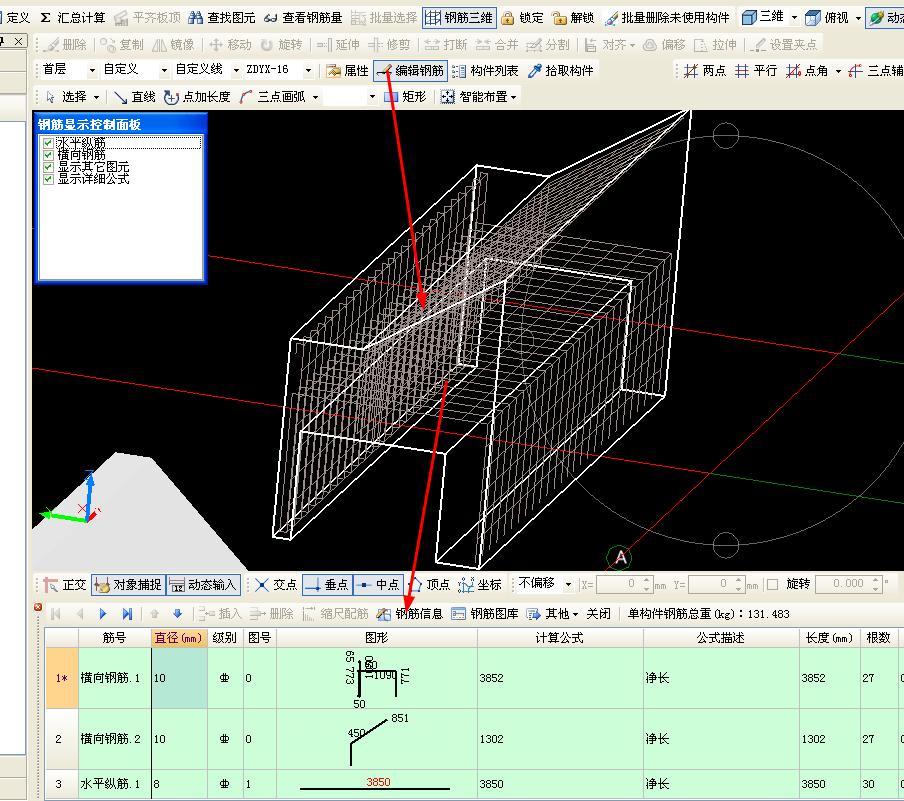This screenshot has width=904, height=801.
Task: Click 关闭 to close rebar editor
Action: pos(598,614)
